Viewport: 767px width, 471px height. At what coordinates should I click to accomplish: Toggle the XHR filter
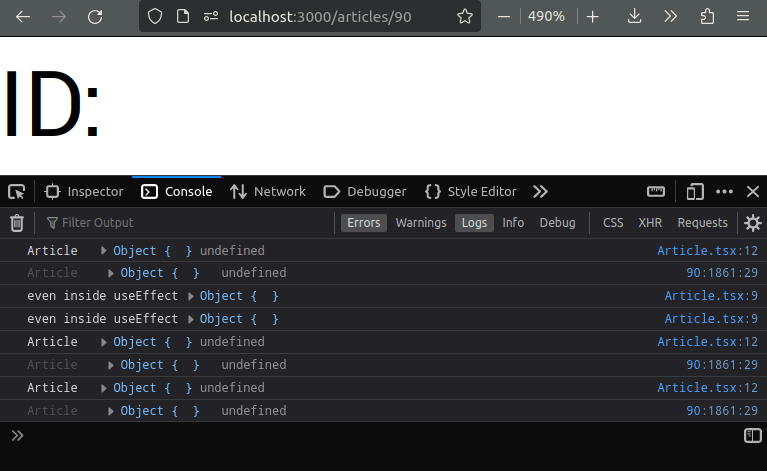coord(650,223)
